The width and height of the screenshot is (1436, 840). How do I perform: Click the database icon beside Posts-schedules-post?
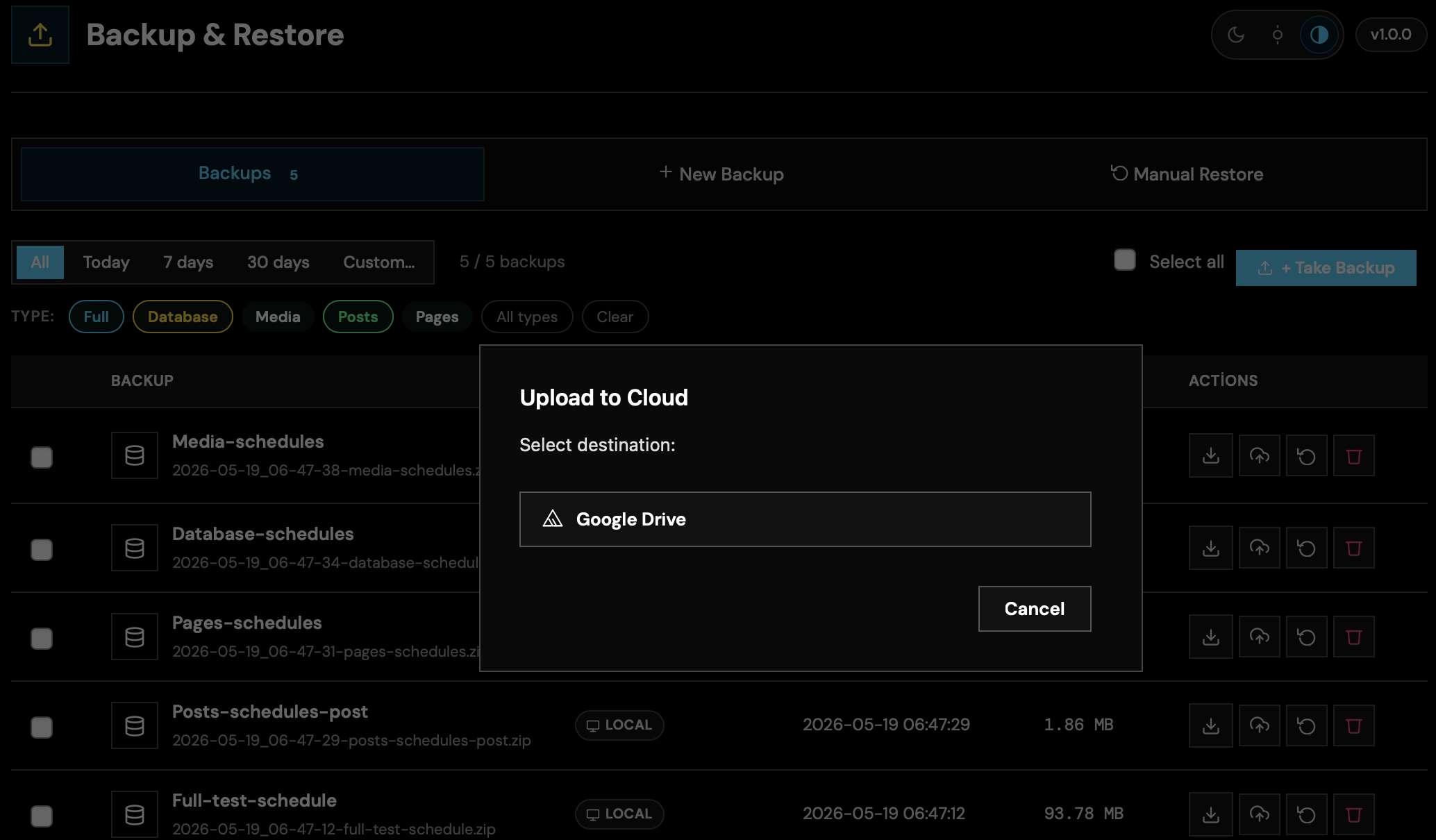click(135, 725)
